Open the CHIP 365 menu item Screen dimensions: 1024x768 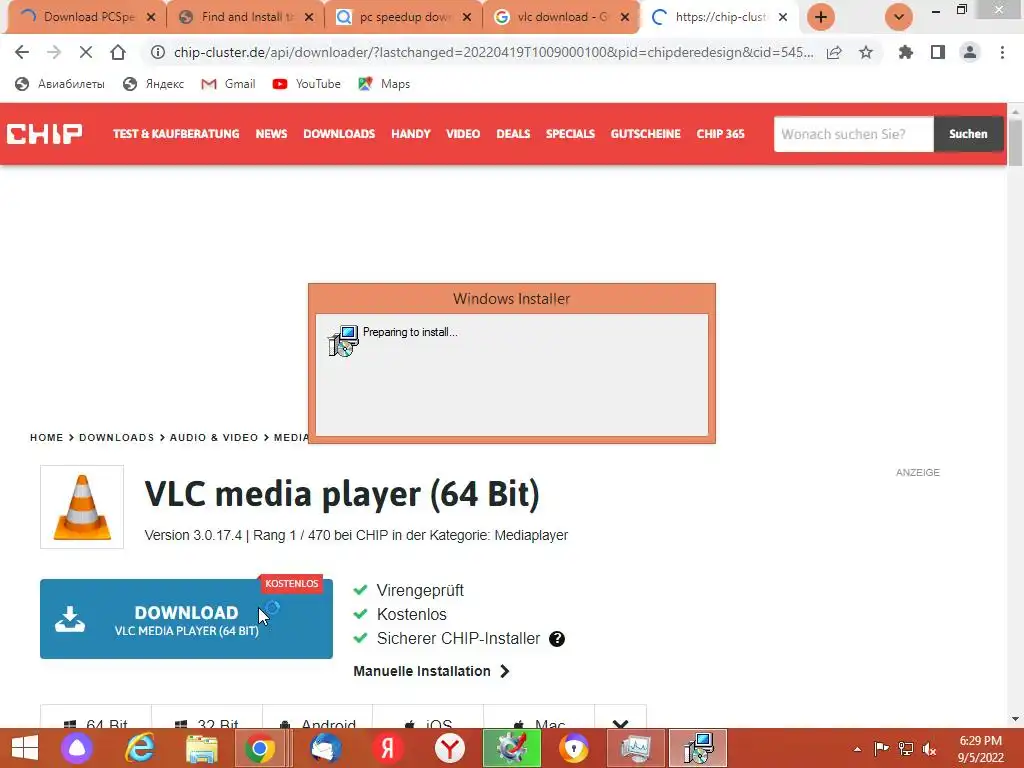(x=720, y=134)
